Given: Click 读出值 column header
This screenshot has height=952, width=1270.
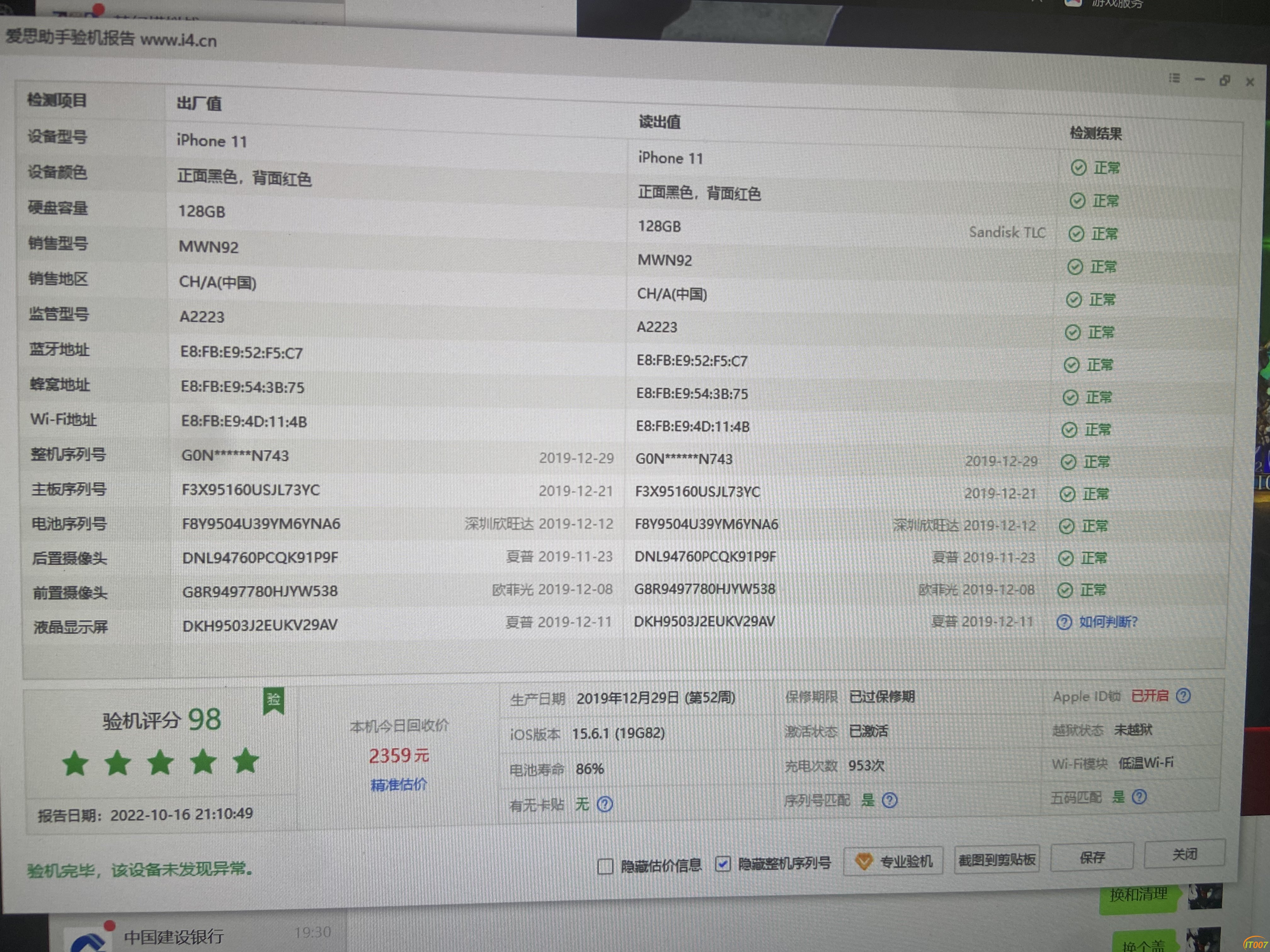Looking at the screenshot, I should 660,122.
